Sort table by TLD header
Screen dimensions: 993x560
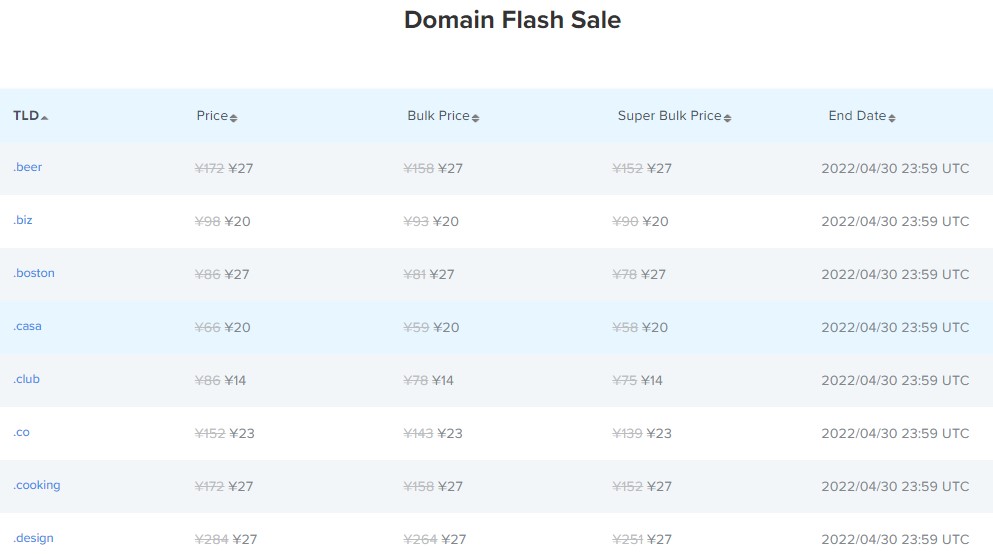[26, 116]
